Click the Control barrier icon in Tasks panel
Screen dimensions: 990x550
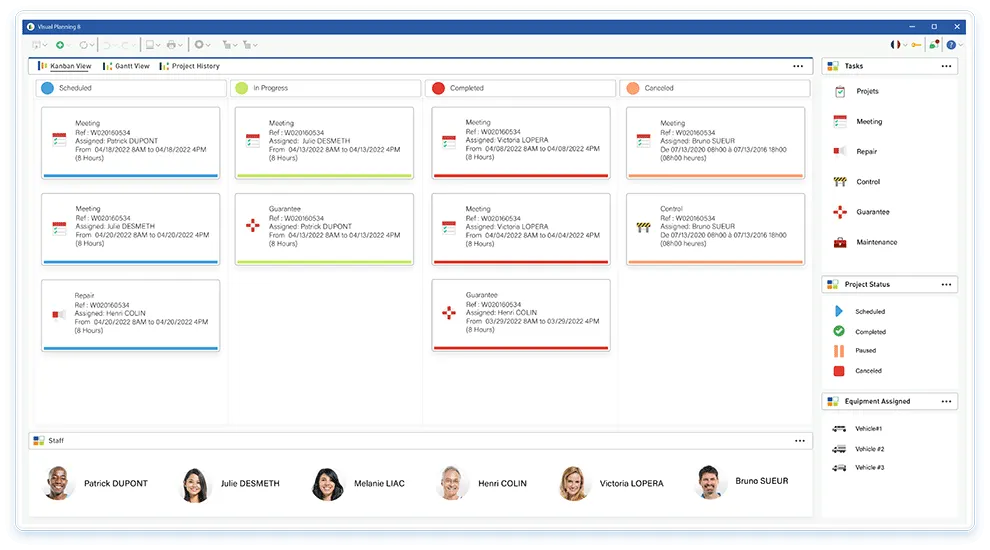[840, 182]
